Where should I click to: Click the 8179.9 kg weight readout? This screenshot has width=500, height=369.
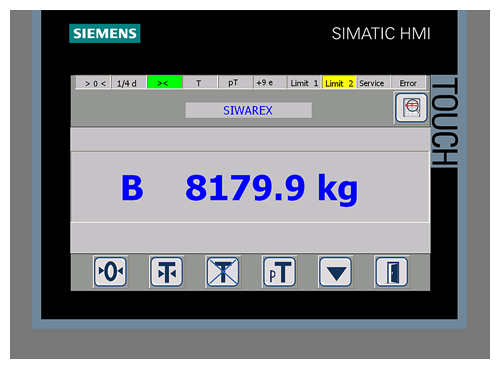coord(272,188)
